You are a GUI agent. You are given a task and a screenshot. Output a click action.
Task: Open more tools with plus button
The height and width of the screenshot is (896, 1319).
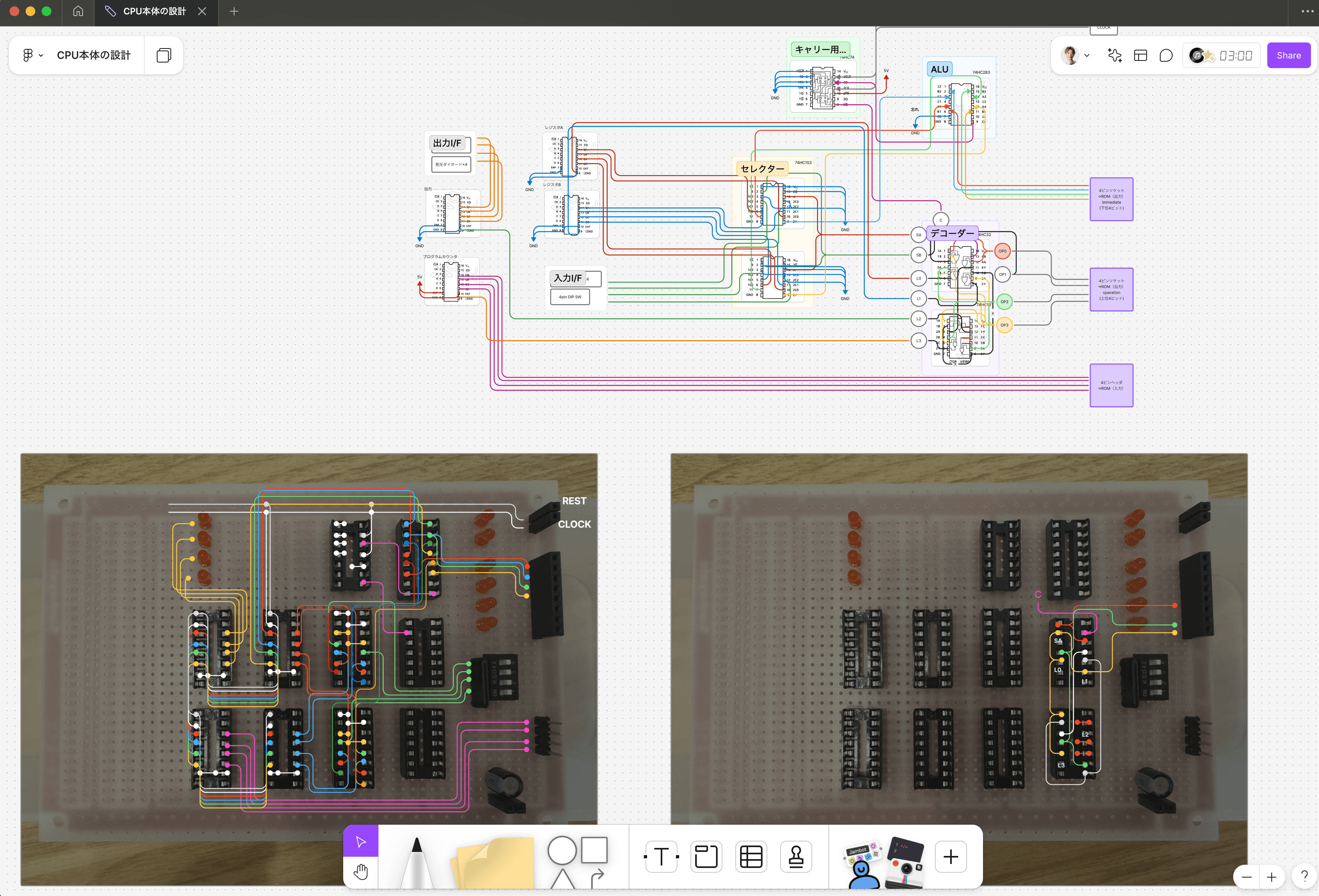(x=951, y=856)
